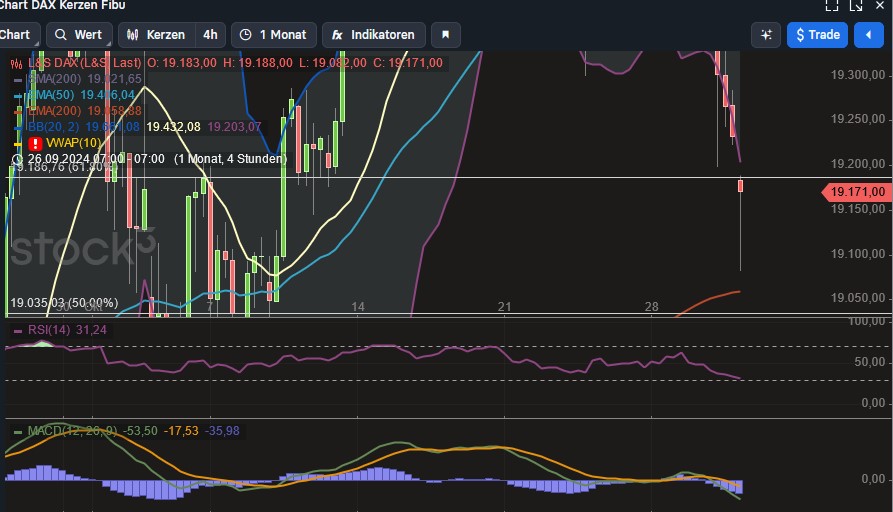Click the date label 21 on time axis
The width and height of the screenshot is (893, 512).
point(505,307)
